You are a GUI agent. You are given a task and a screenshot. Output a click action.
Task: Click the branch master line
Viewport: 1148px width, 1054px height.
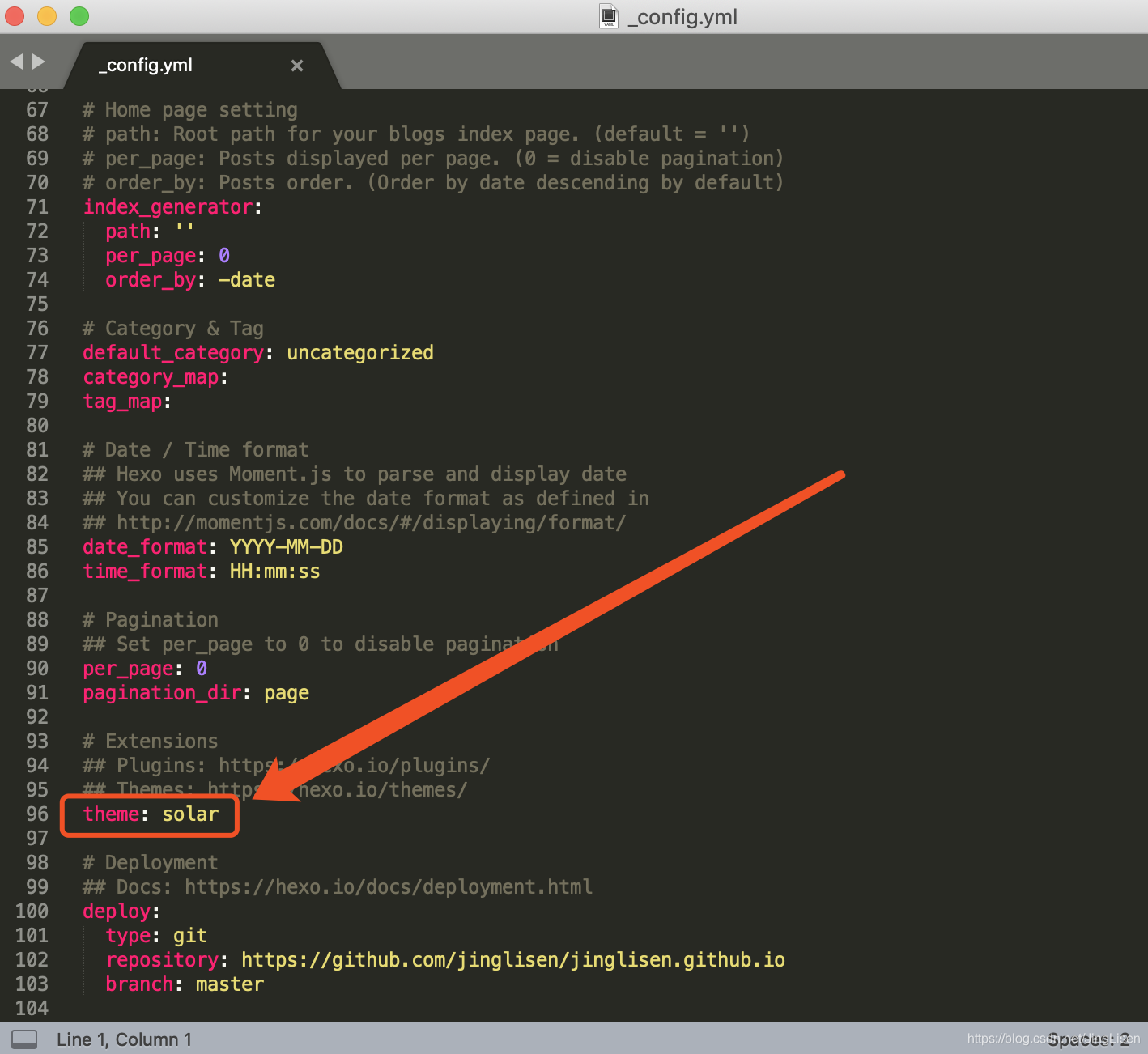pyautogui.click(x=185, y=984)
